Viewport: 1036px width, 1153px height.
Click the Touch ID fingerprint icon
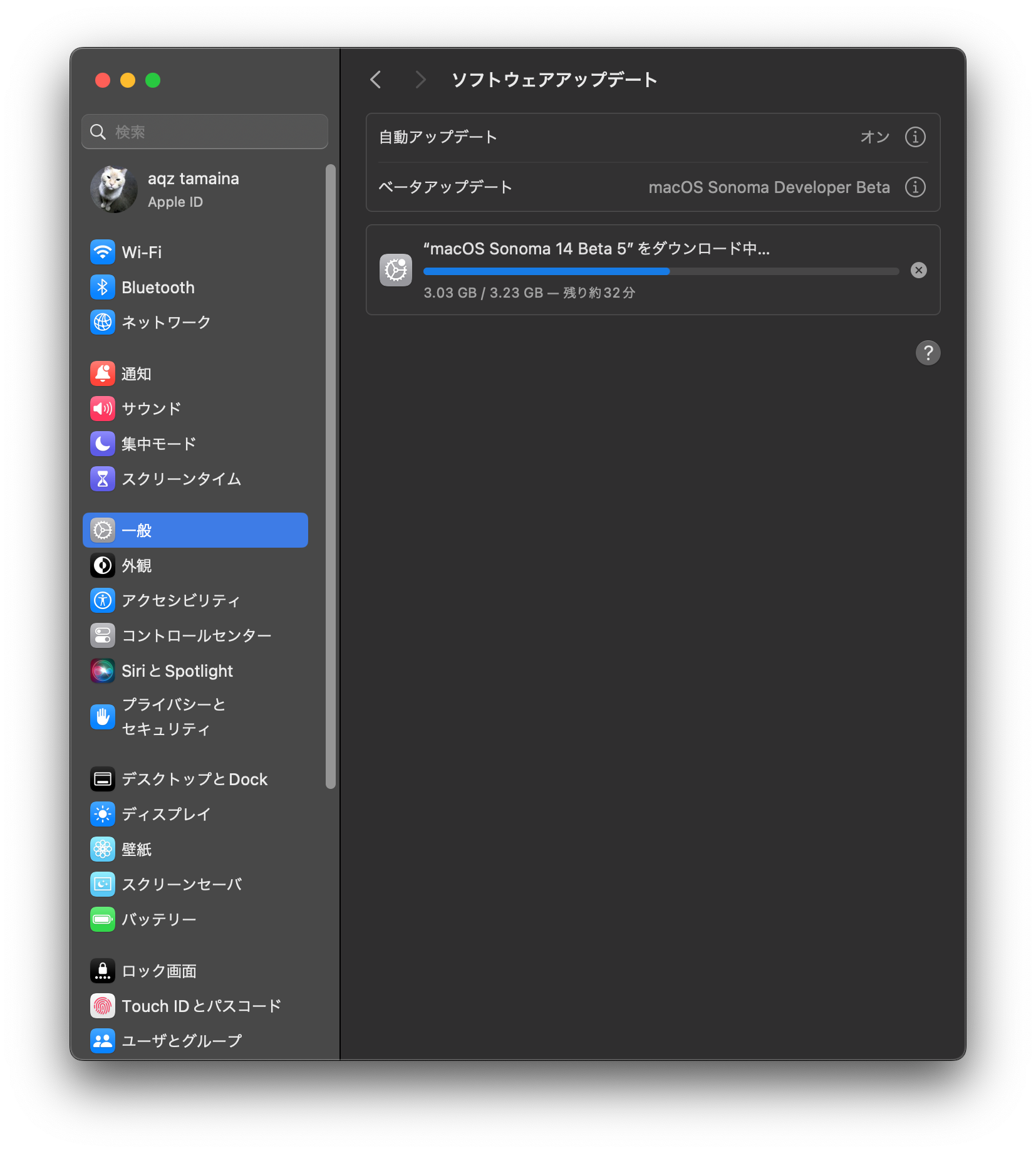point(103,1006)
